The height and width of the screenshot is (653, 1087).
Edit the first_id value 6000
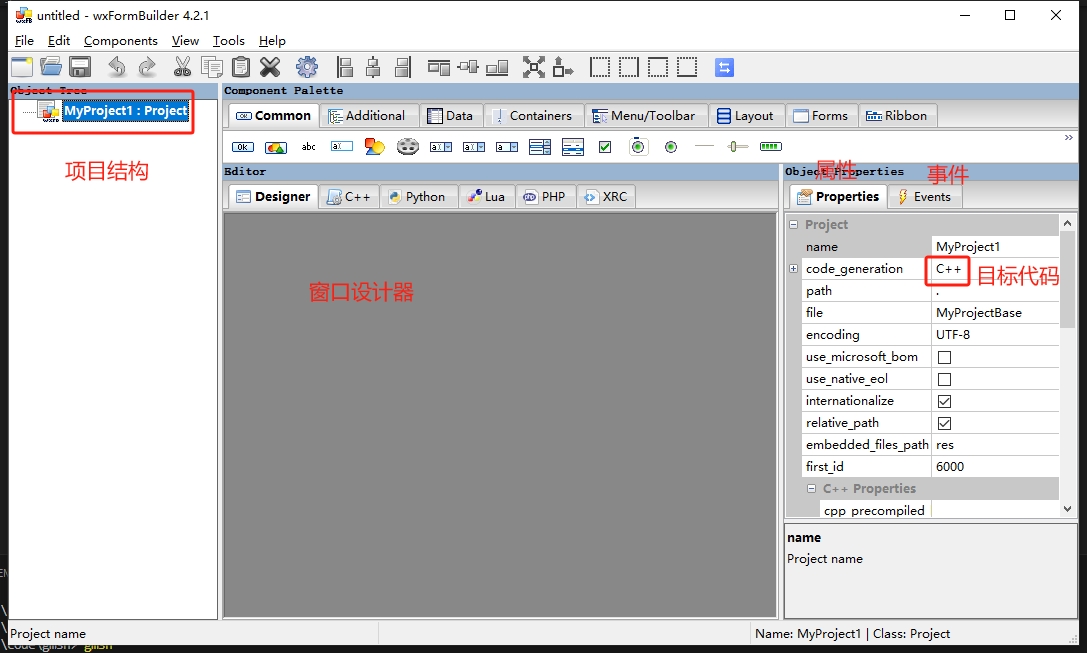click(995, 467)
